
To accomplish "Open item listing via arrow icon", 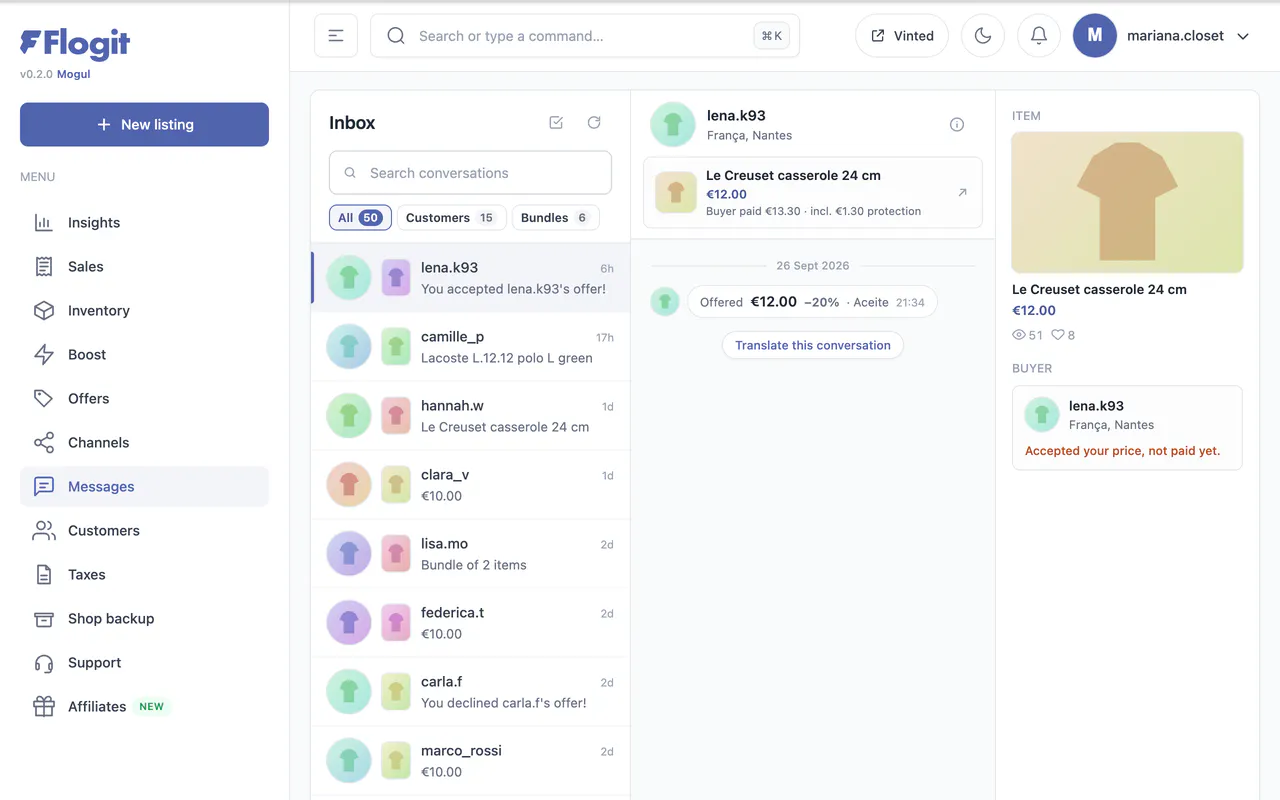I will [962, 192].
